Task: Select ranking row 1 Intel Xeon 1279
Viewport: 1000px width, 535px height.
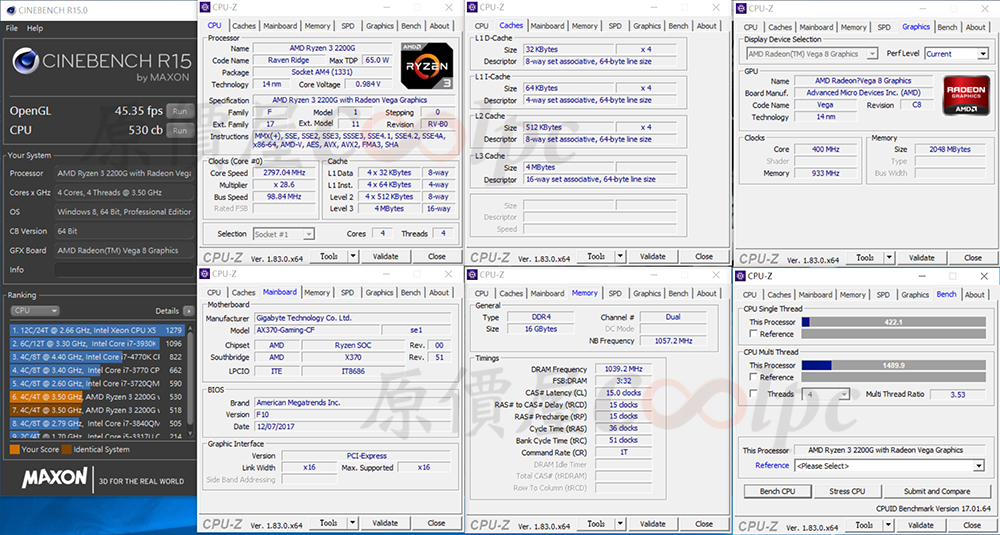Action: pyautogui.click(x=98, y=330)
